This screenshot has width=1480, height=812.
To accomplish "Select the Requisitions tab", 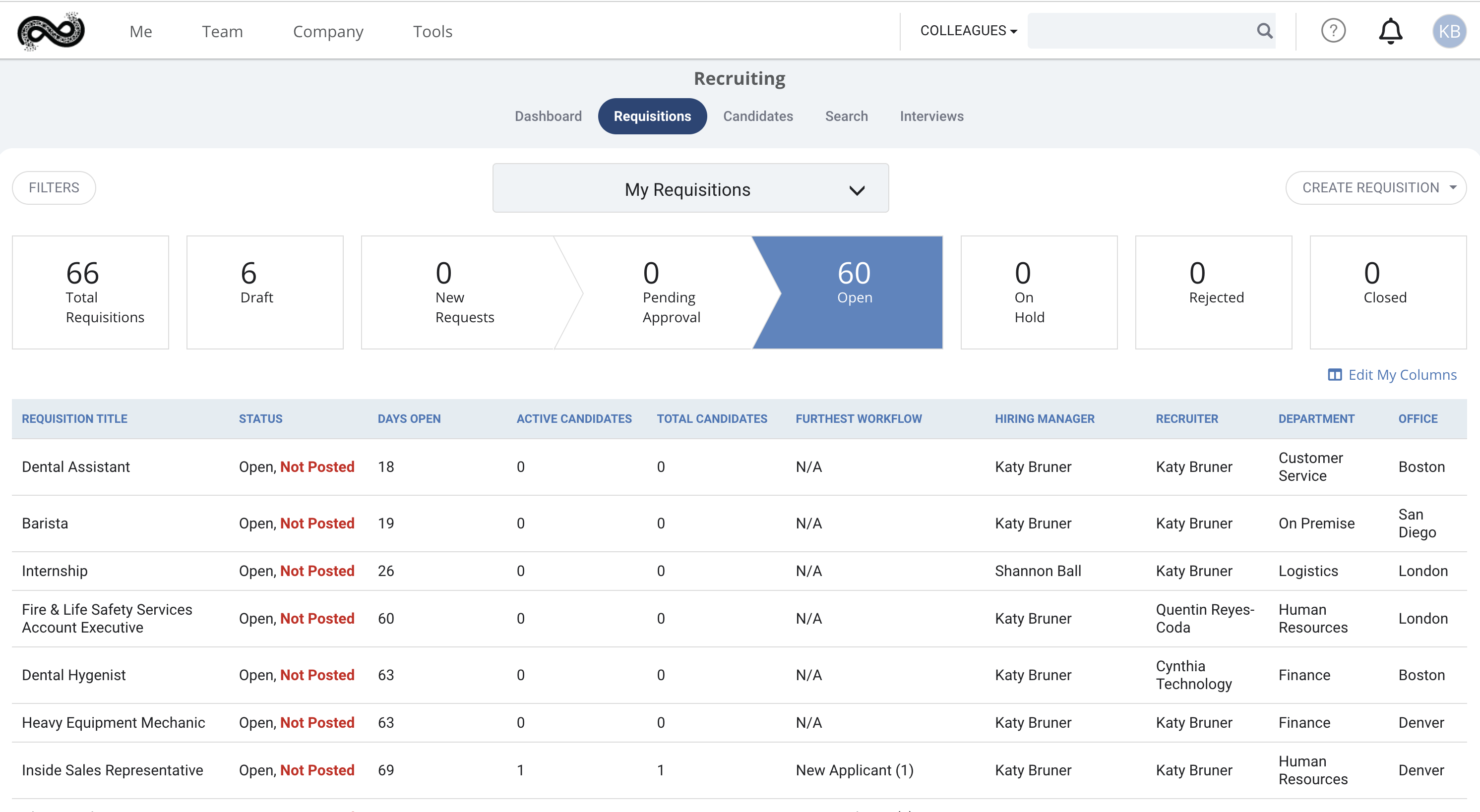I will point(652,116).
